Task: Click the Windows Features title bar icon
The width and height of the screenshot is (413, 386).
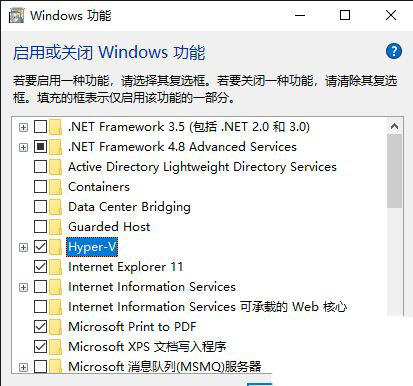Action: (17, 15)
